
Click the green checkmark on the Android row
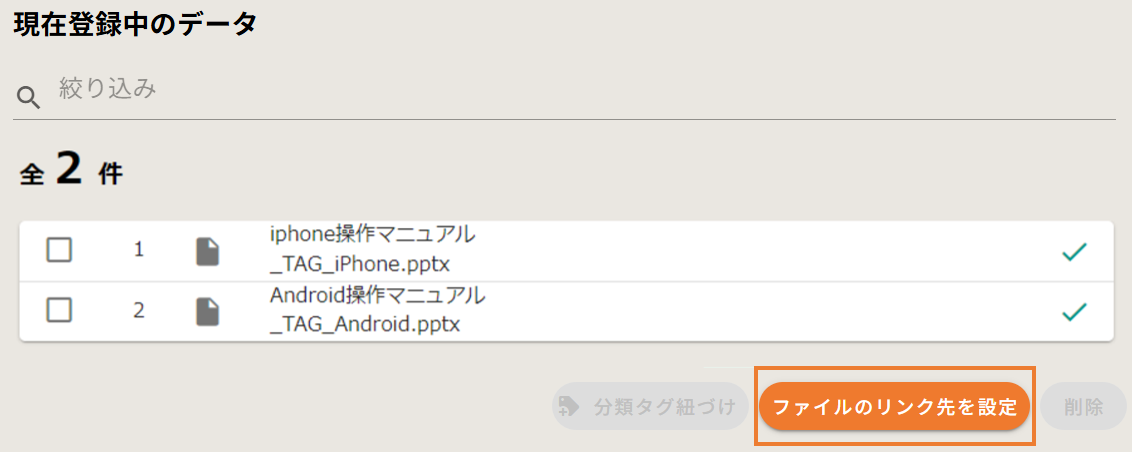point(1074,312)
